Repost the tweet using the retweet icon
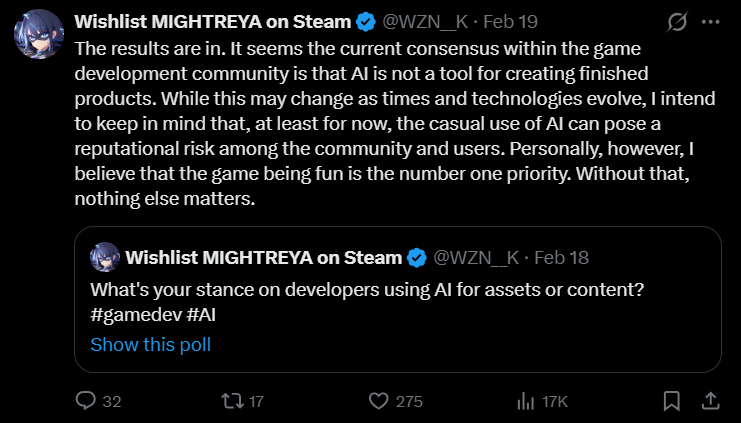Screen dimensions: 741x423 pyautogui.click(x=231, y=401)
